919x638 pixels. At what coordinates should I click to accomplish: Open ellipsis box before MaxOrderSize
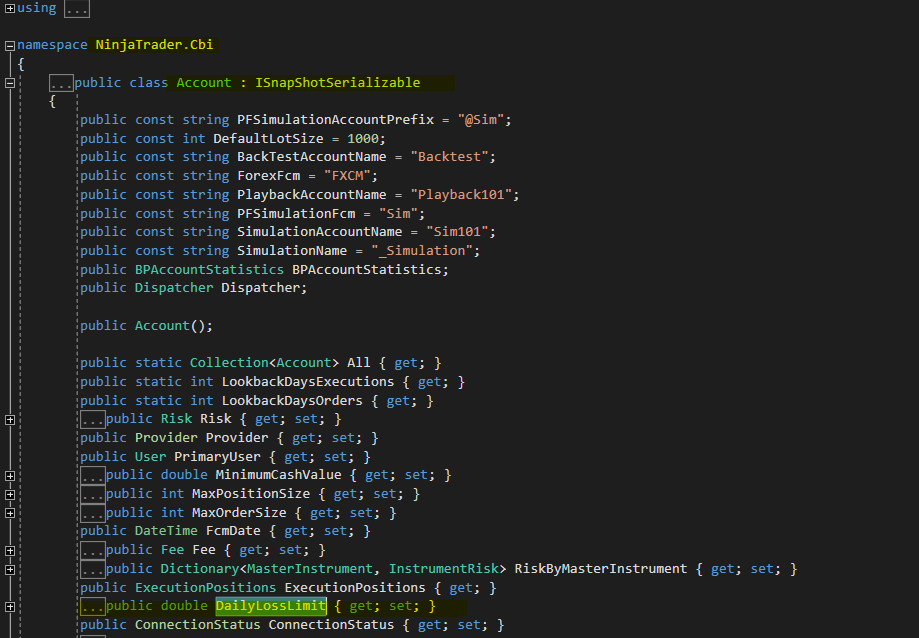click(x=93, y=513)
